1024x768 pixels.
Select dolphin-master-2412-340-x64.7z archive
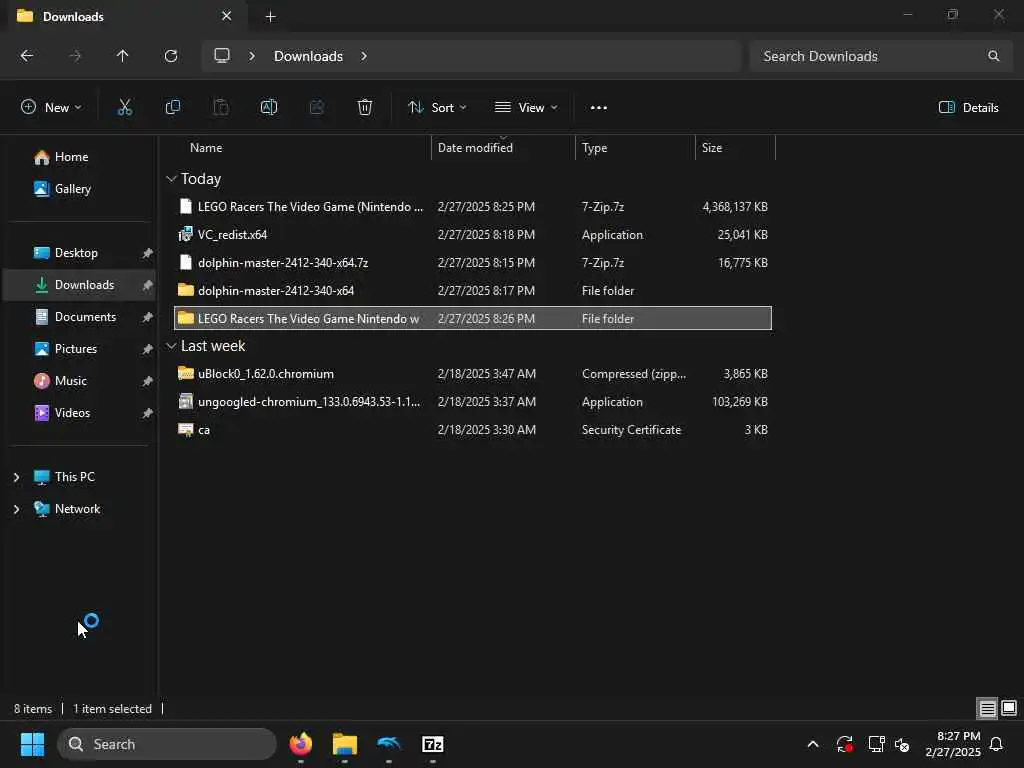click(473, 263)
